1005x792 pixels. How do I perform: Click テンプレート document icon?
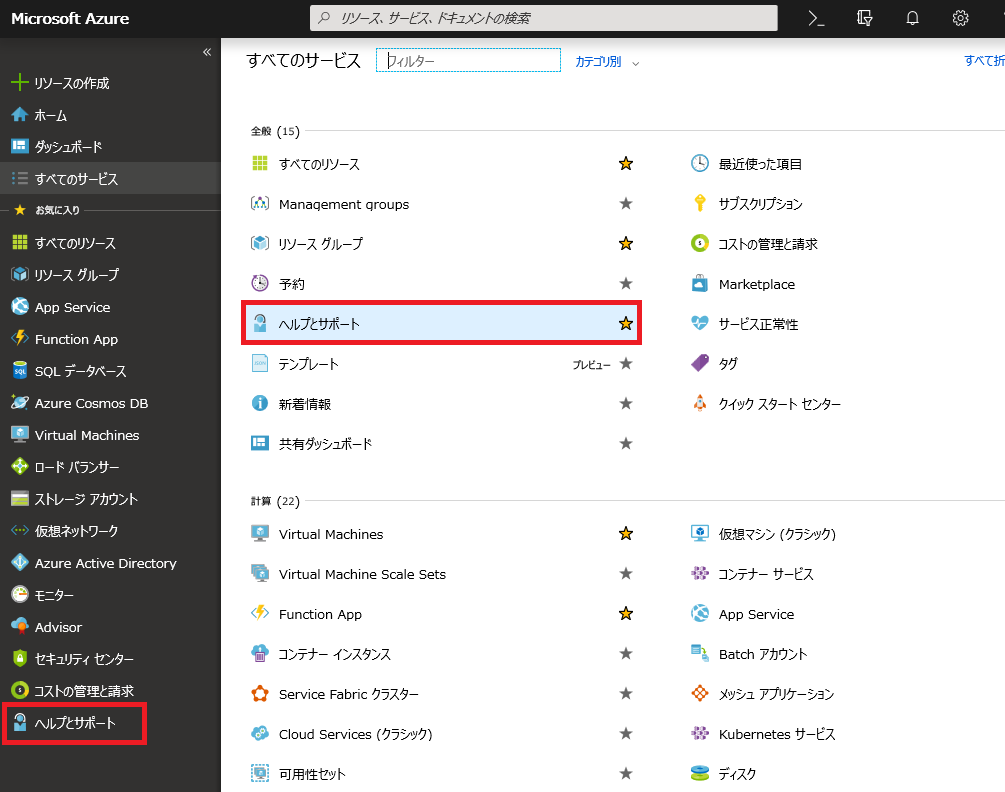coord(260,363)
